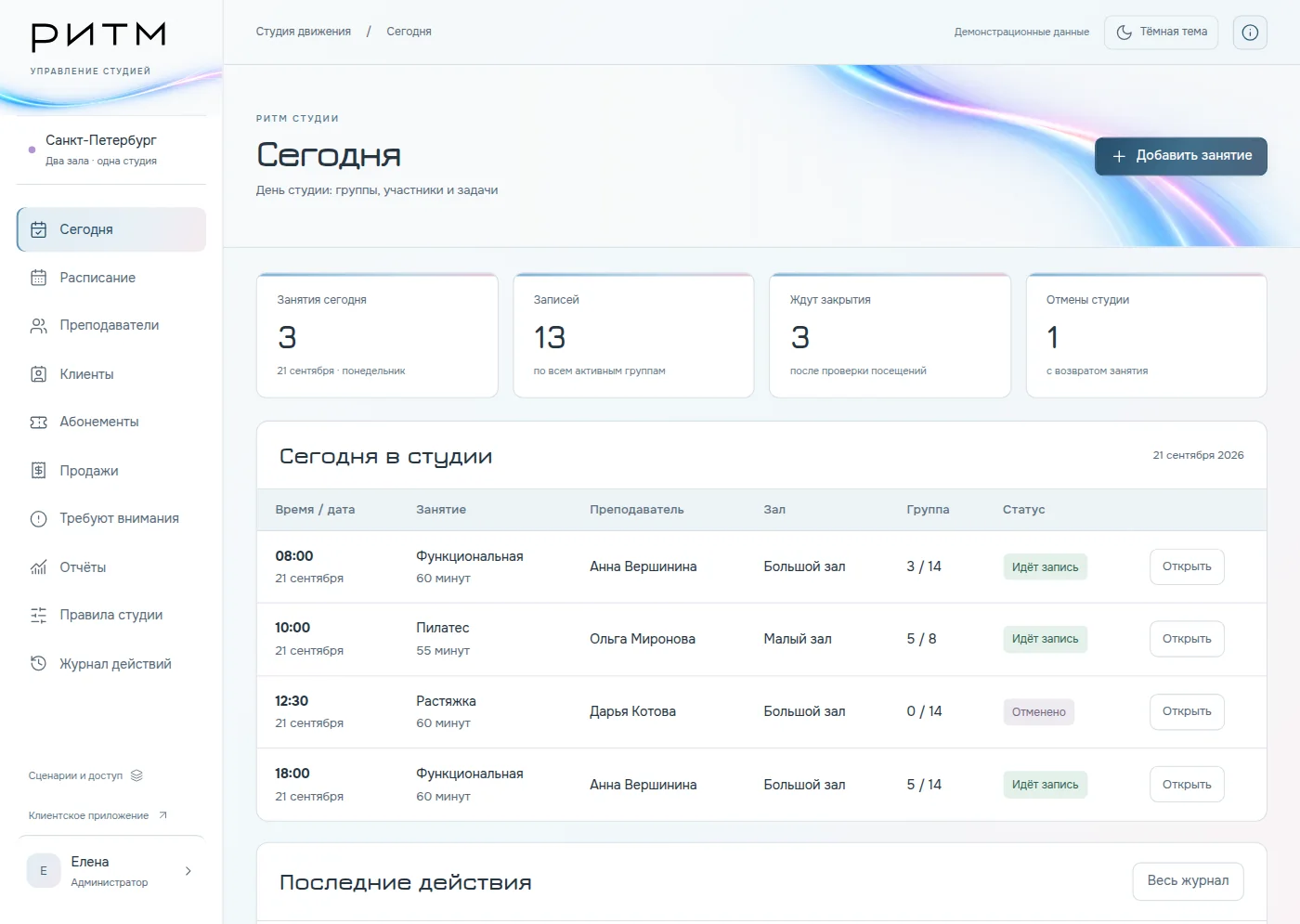The width and height of the screenshot is (1300, 924).
Task: Open the Сценарии и доступ link
Action: click(85, 775)
